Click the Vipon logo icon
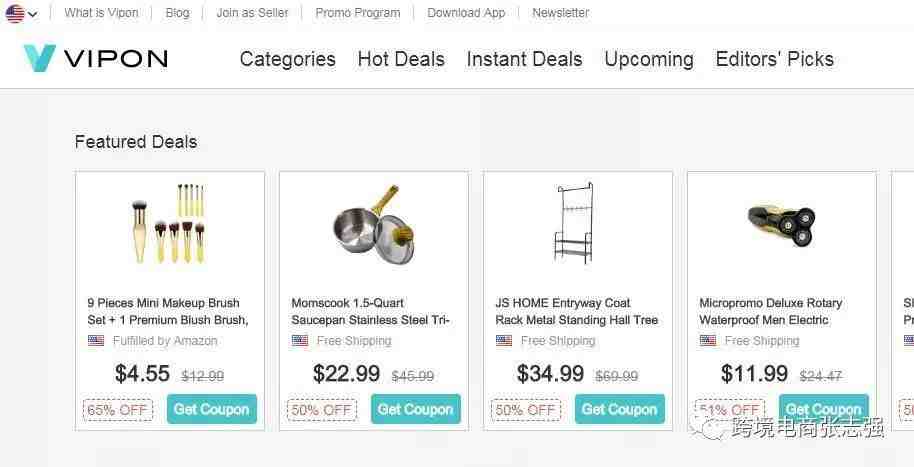 pos(40,59)
